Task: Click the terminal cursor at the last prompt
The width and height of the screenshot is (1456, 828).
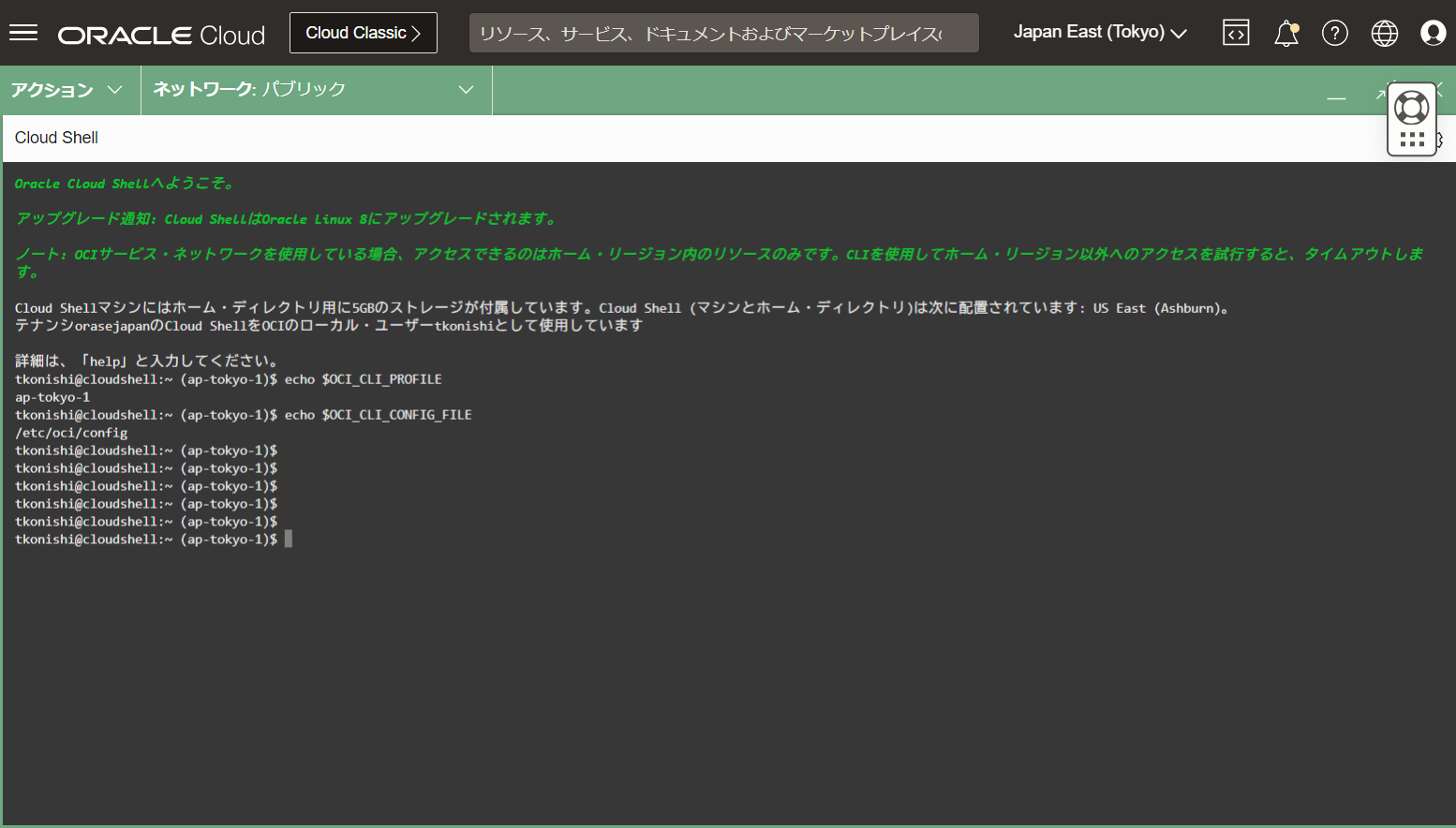Action: 289,539
